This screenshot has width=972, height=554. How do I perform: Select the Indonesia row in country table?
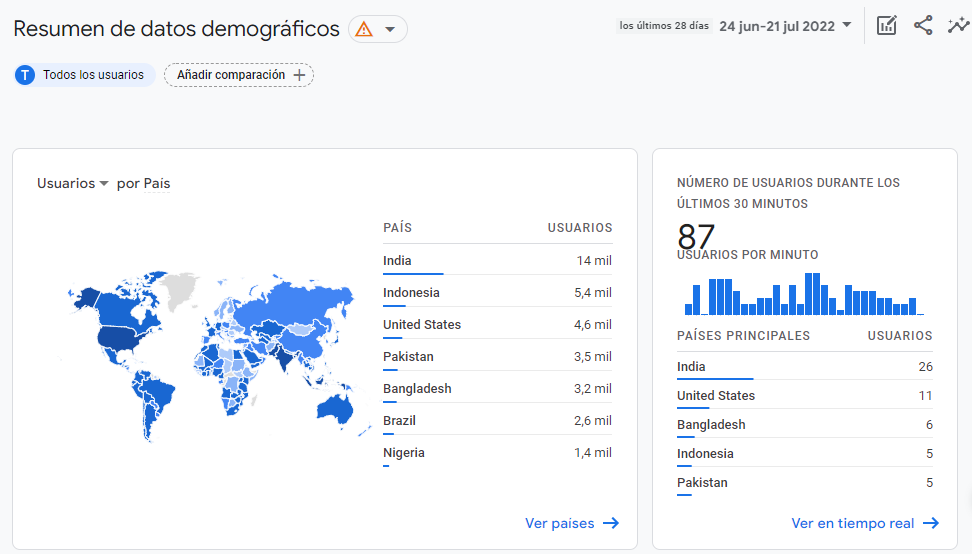[x=497, y=293]
